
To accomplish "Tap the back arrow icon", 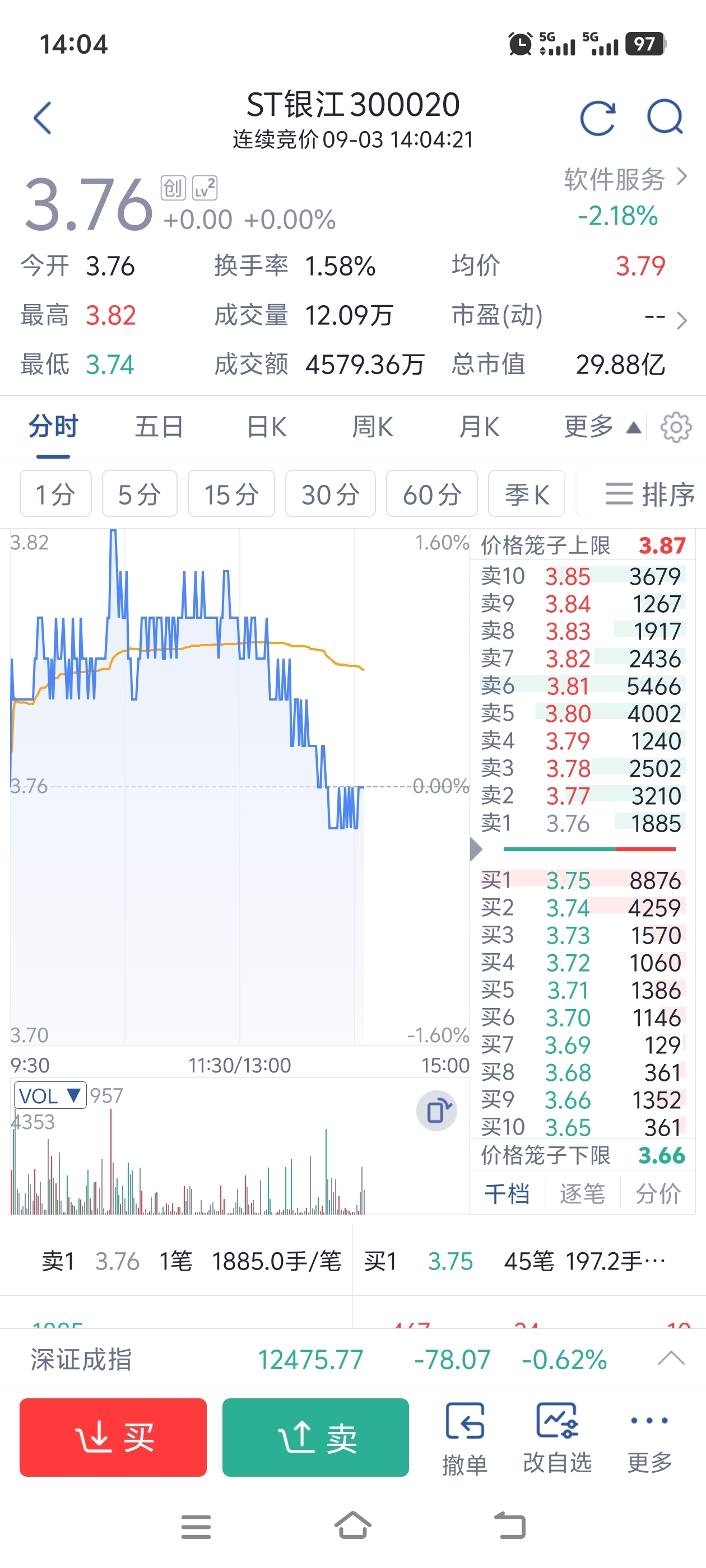I will [43, 118].
